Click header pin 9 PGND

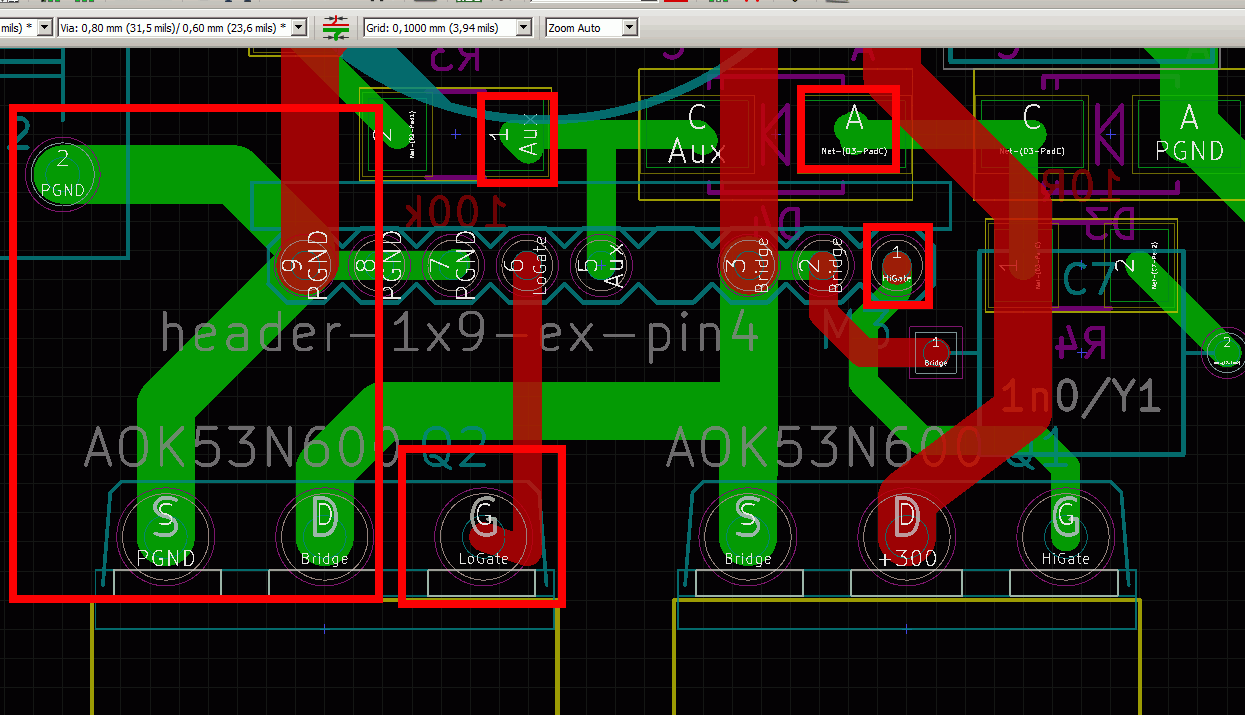[x=302, y=266]
